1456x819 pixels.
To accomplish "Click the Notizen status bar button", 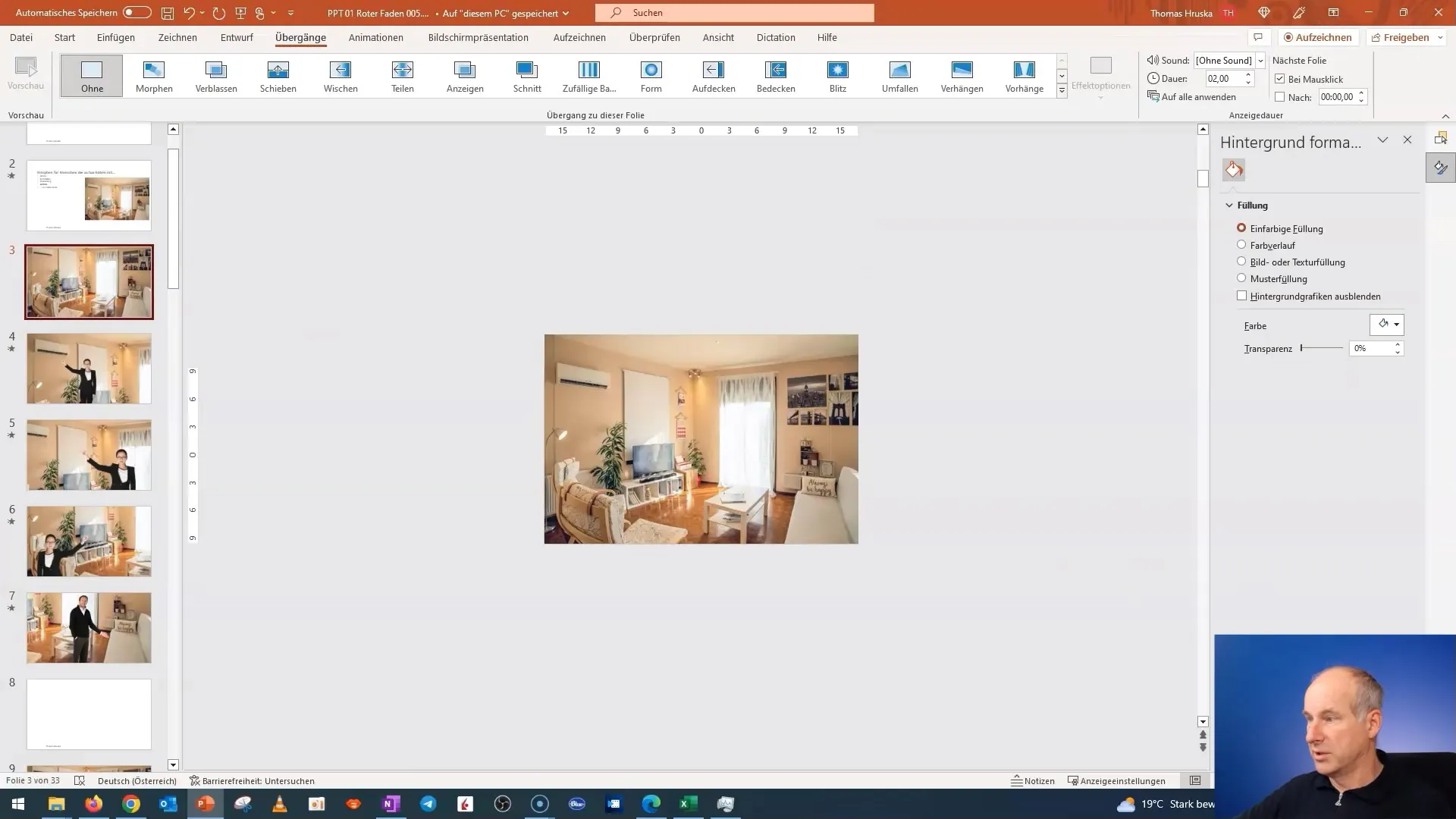I will [x=1033, y=780].
